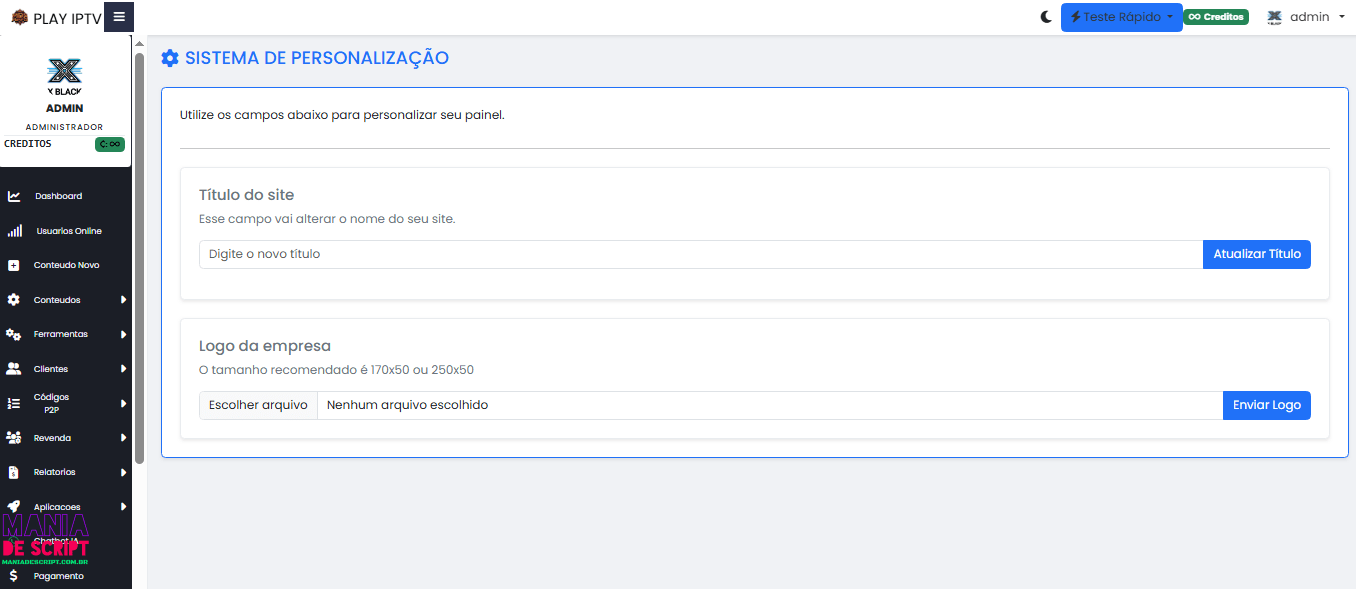
Task: Click the gear icon in page heading
Action: 170,58
